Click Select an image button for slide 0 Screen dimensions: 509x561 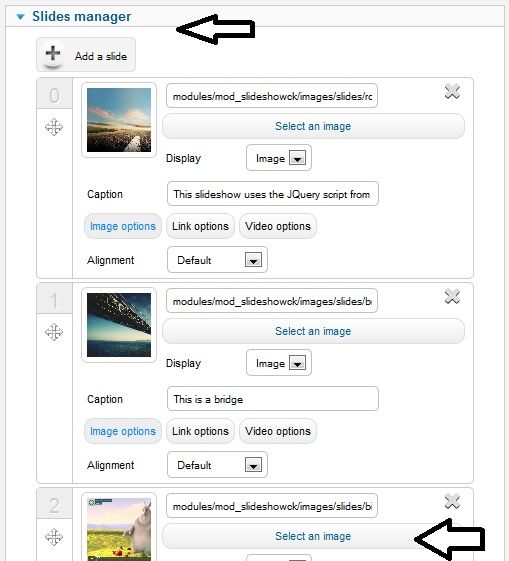(x=313, y=126)
